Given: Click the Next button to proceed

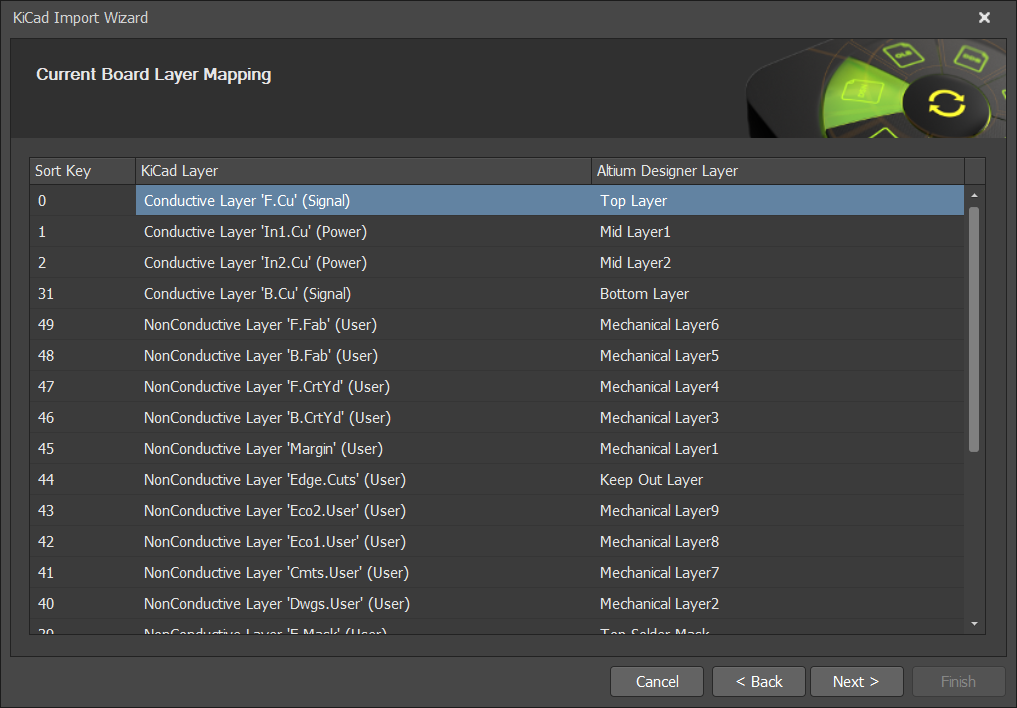Looking at the screenshot, I should [x=856, y=681].
